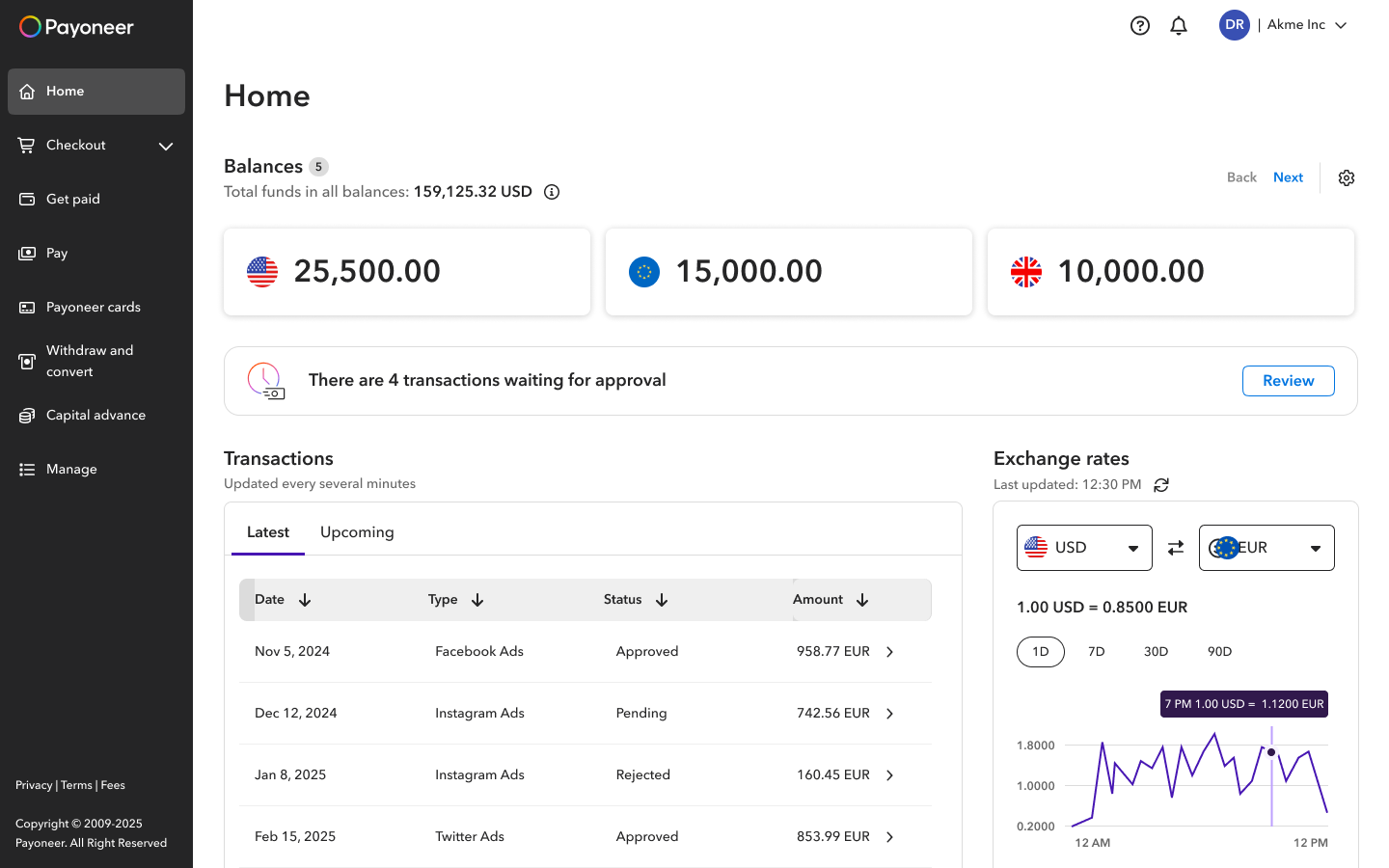This screenshot has width=1389, height=868.
Task: Click the Capital advance coins icon
Action: click(27, 416)
